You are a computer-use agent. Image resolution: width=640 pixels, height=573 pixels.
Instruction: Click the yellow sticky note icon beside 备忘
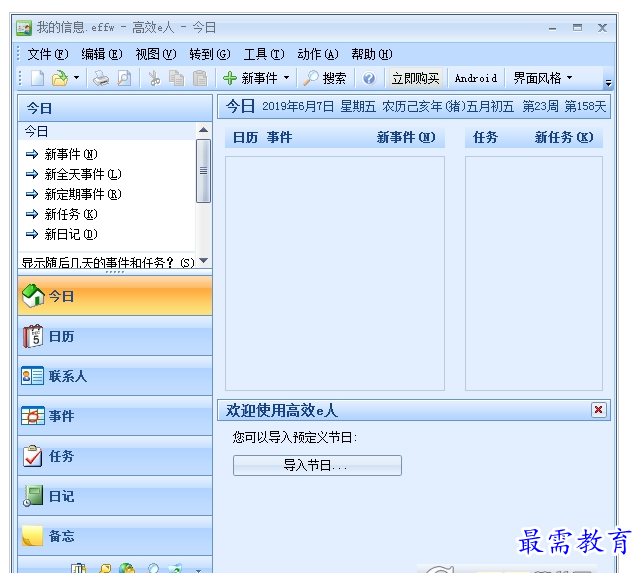coord(32,536)
